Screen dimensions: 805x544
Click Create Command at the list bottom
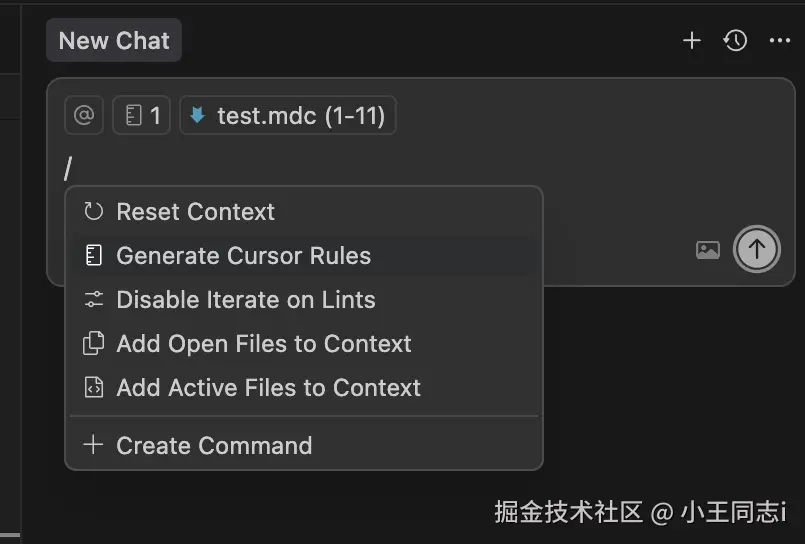[x=214, y=446]
